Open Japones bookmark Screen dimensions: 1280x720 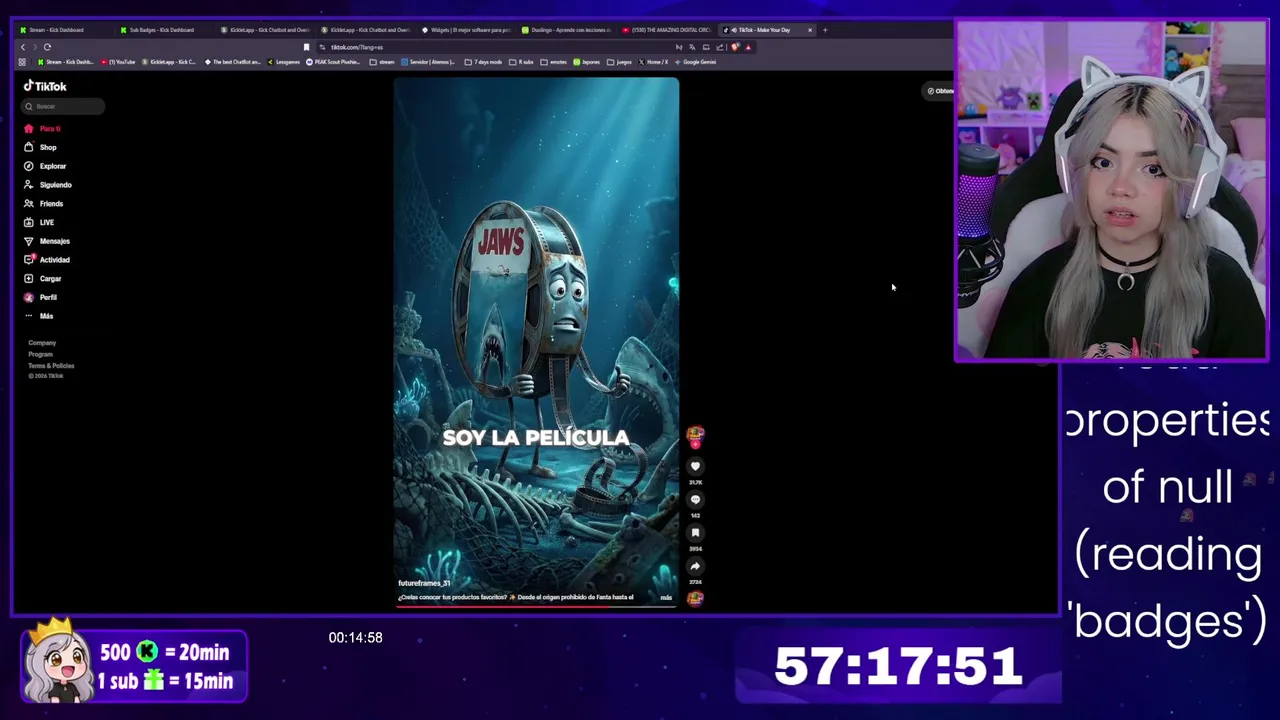(x=587, y=62)
